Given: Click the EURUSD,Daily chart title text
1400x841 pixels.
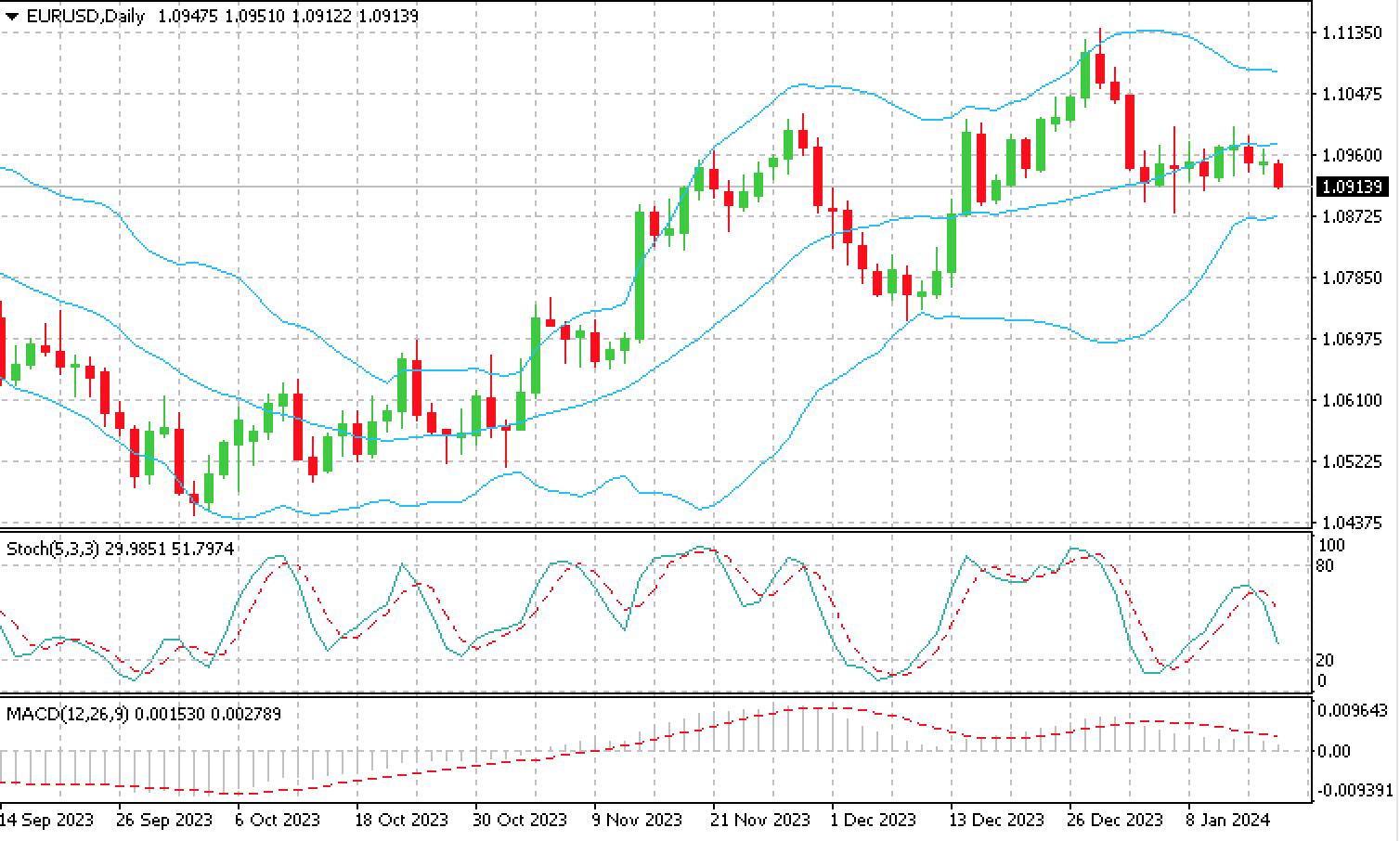Looking at the screenshot, I should click(85, 17).
